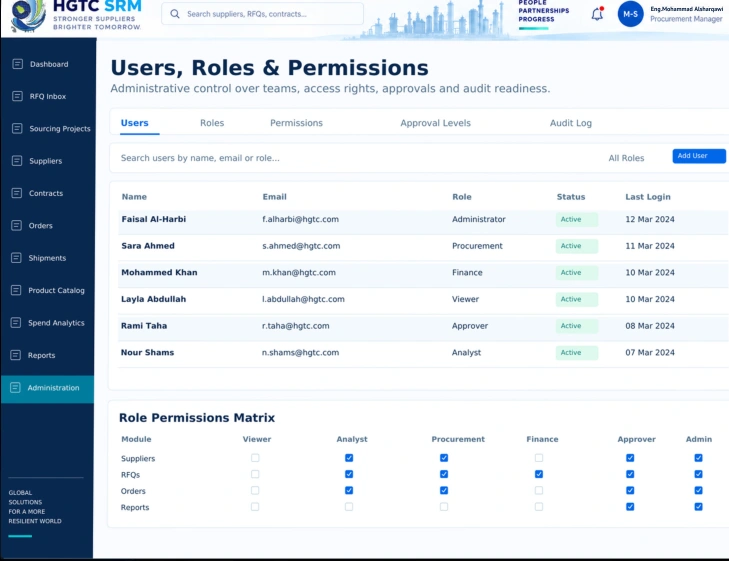
Task: Open the Audit Log tab
Action: (x=570, y=123)
